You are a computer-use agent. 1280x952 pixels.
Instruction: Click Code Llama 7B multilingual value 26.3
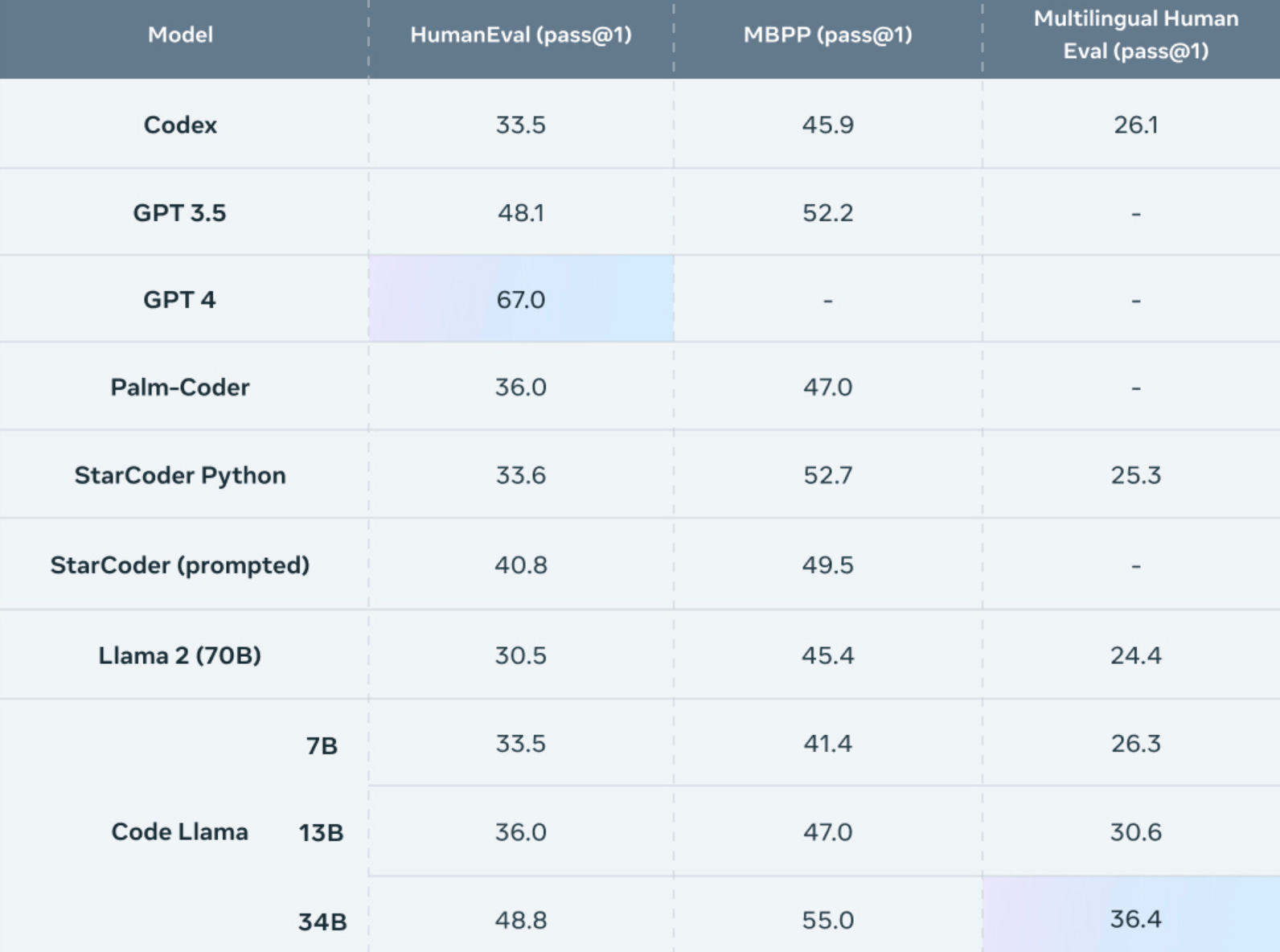pos(1136,743)
